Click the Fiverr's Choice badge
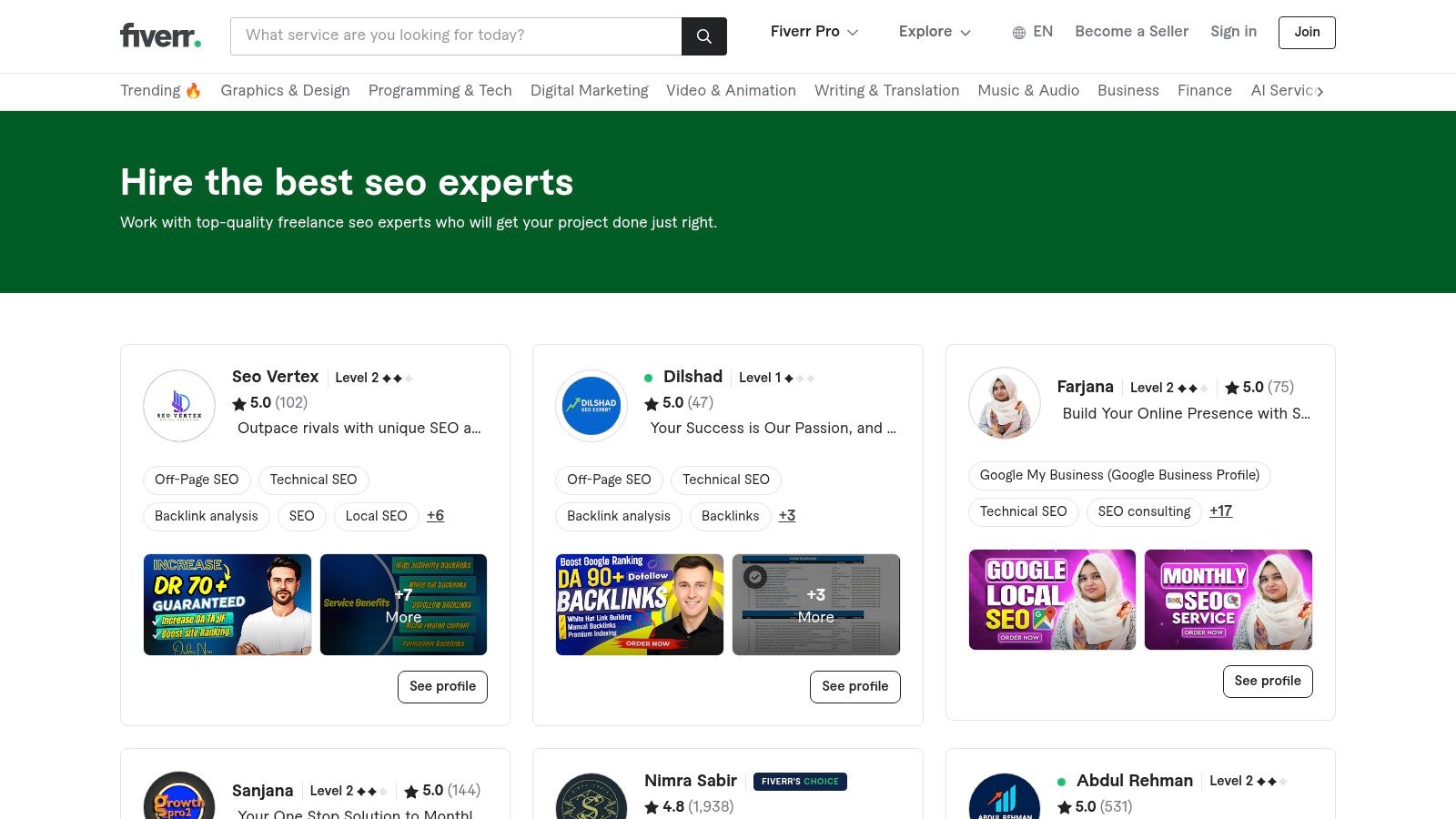The height and width of the screenshot is (819, 1456). [x=800, y=781]
